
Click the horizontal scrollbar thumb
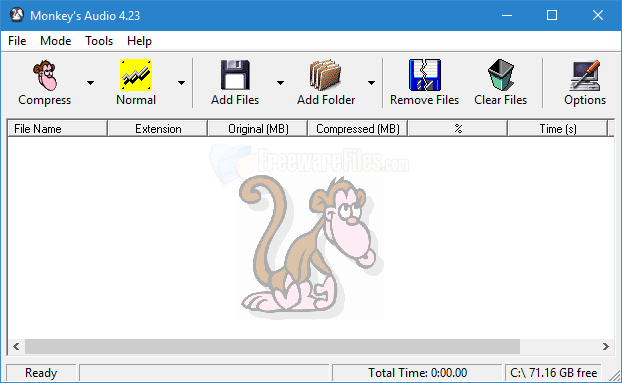point(273,347)
